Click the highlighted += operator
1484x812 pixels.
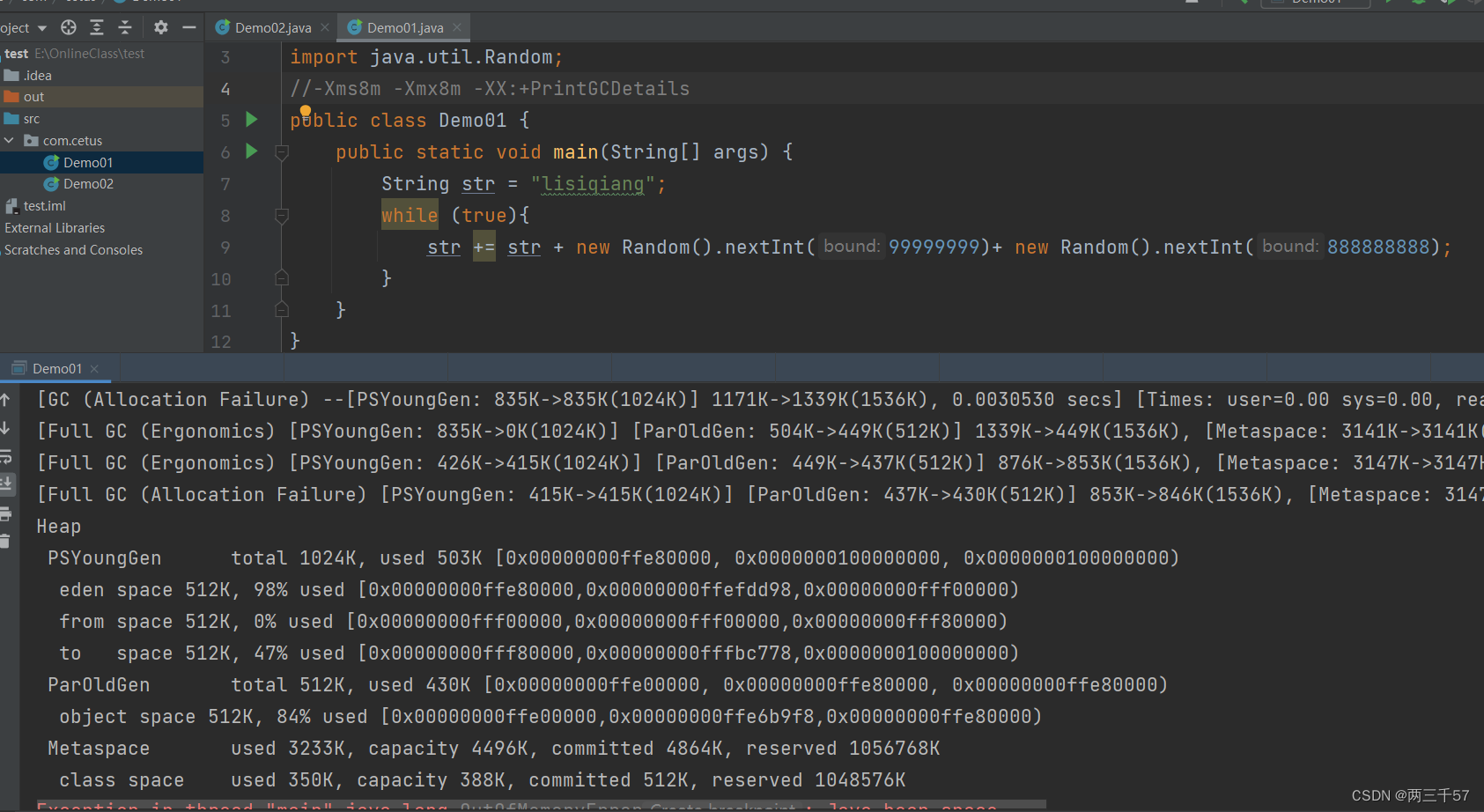point(484,247)
